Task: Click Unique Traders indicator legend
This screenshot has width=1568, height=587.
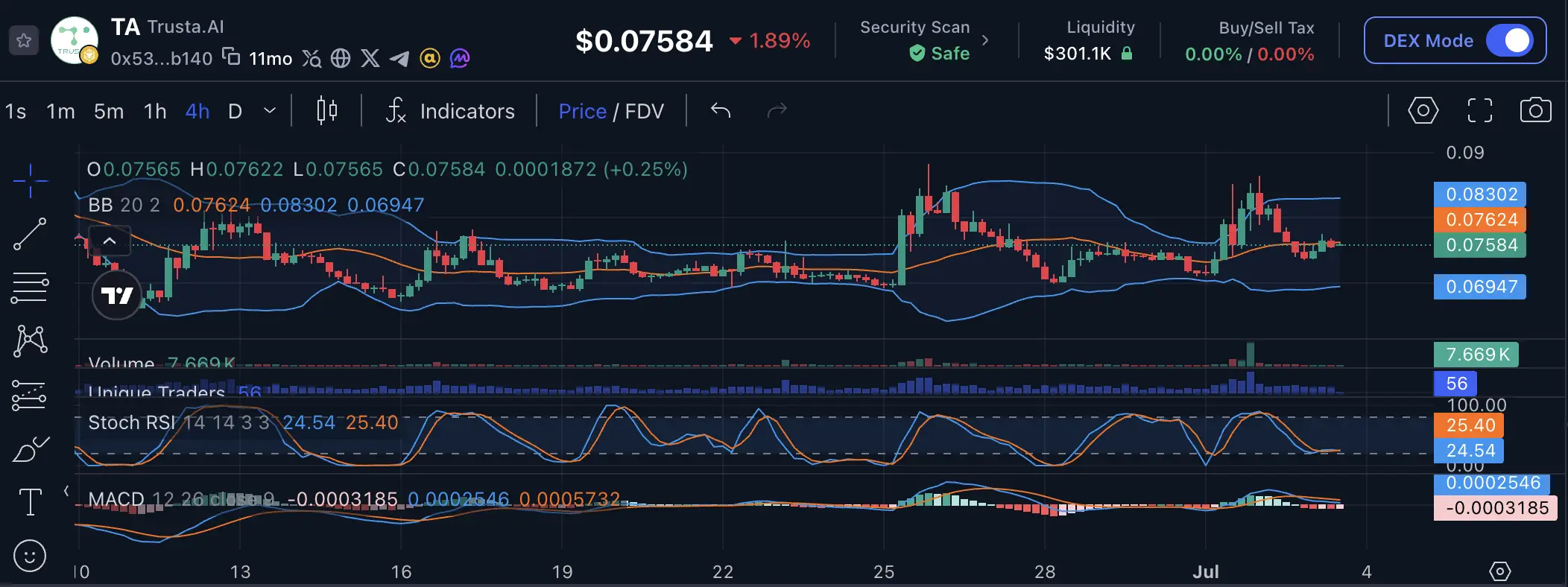Action: [157, 391]
